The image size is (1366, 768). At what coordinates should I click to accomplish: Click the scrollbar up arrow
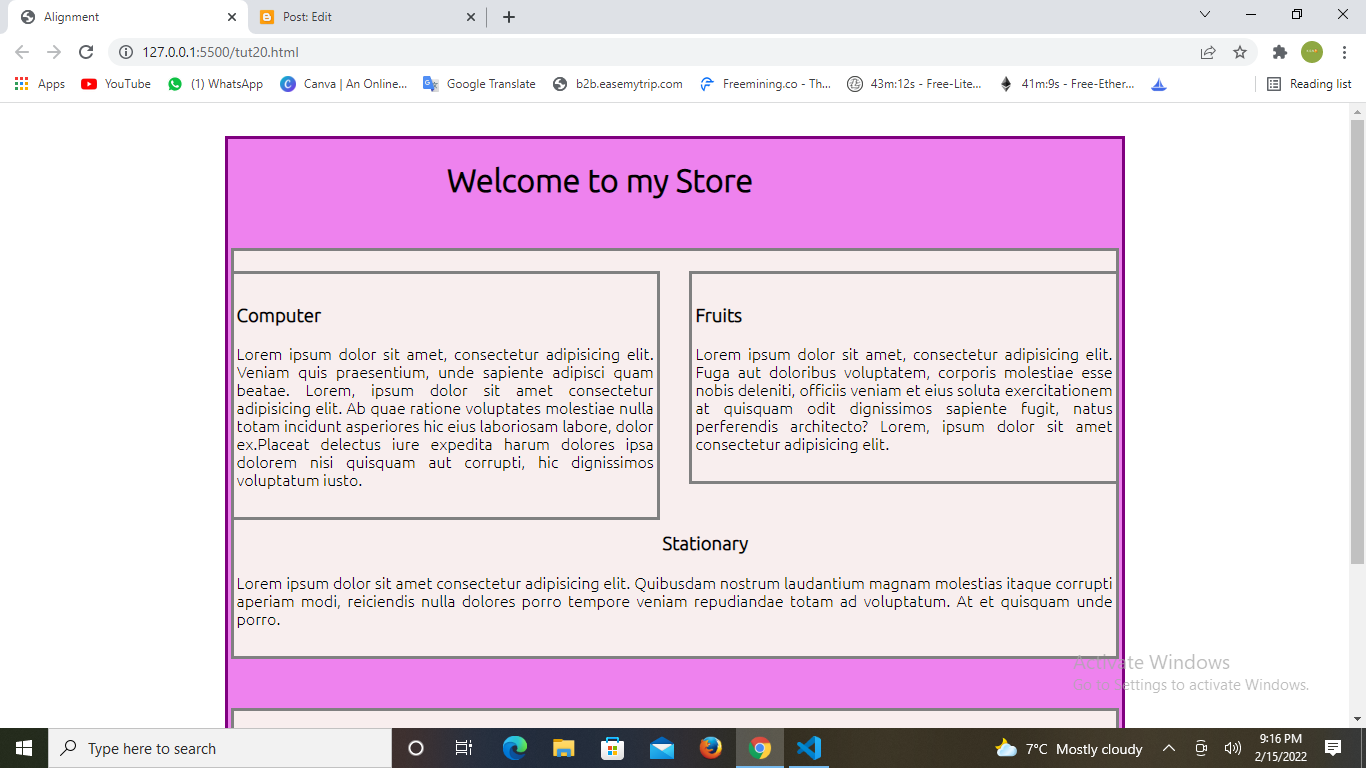point(1357,111)
